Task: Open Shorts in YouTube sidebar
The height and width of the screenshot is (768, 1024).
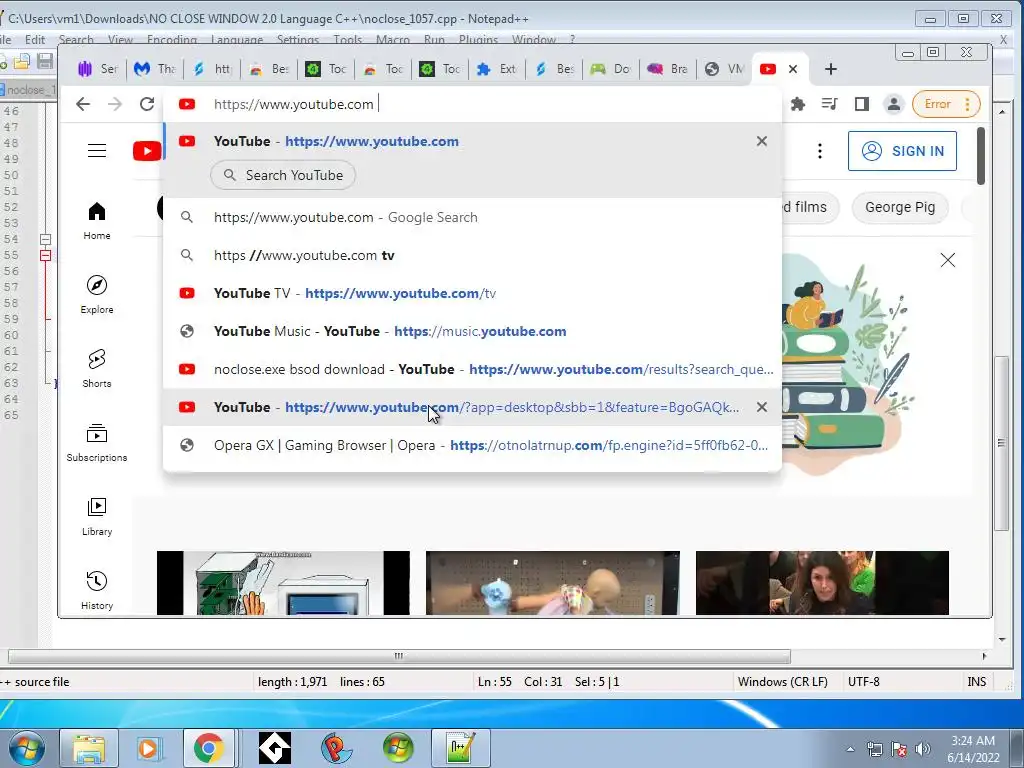Action: pos(97,368)
